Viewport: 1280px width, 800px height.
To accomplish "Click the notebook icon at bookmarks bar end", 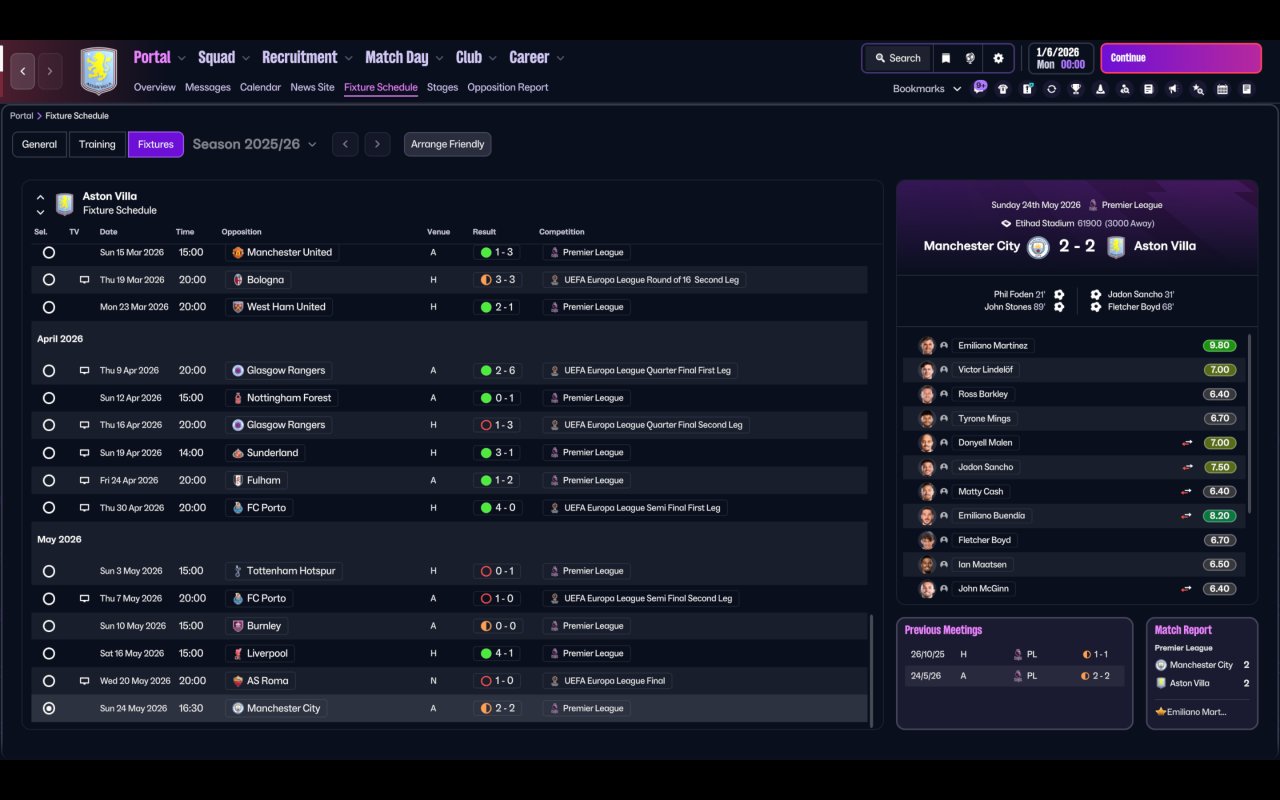I will coord(1246,89).
